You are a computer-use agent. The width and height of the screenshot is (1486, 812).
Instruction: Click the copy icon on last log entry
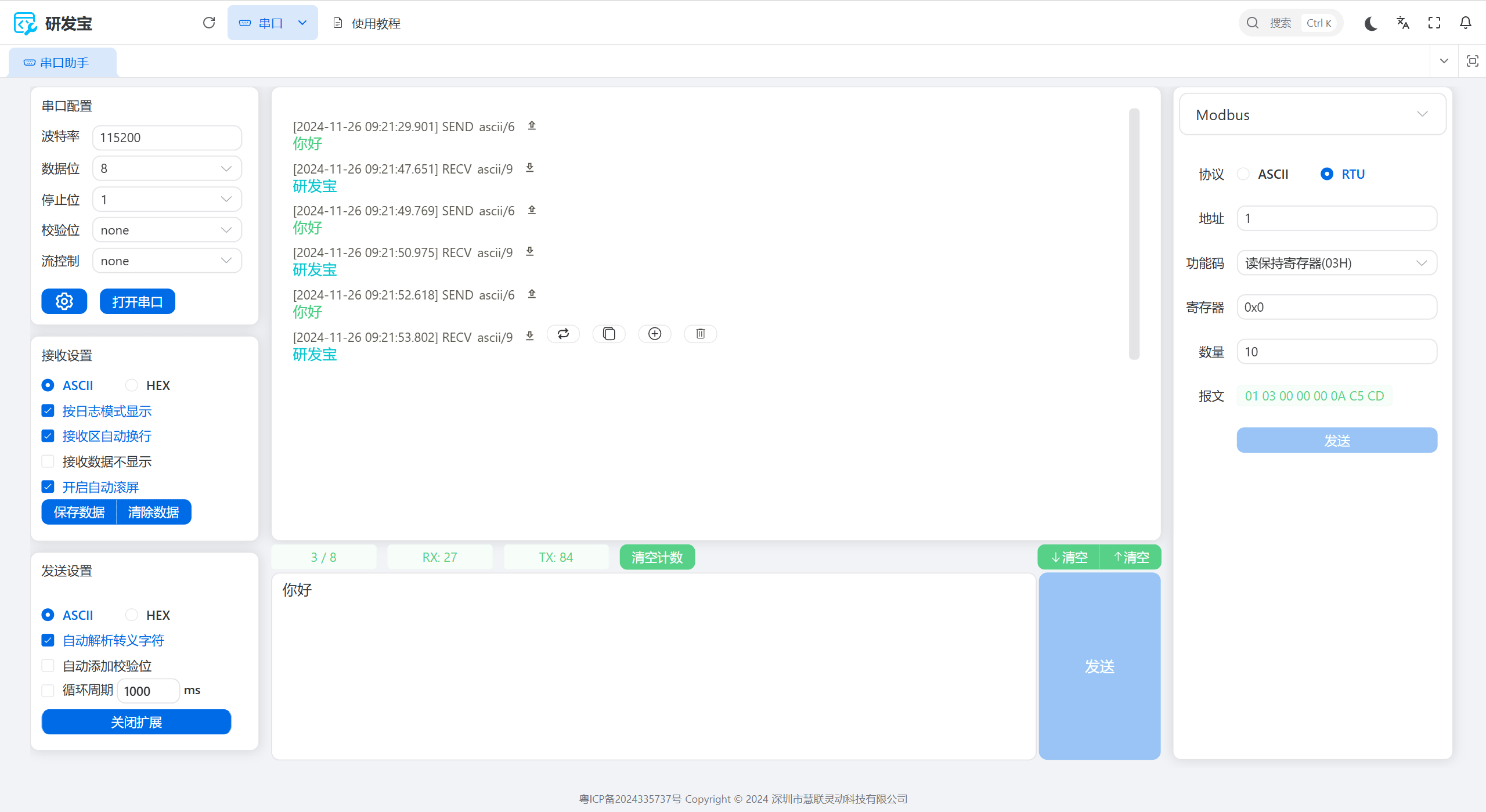[x=609, y=334]
